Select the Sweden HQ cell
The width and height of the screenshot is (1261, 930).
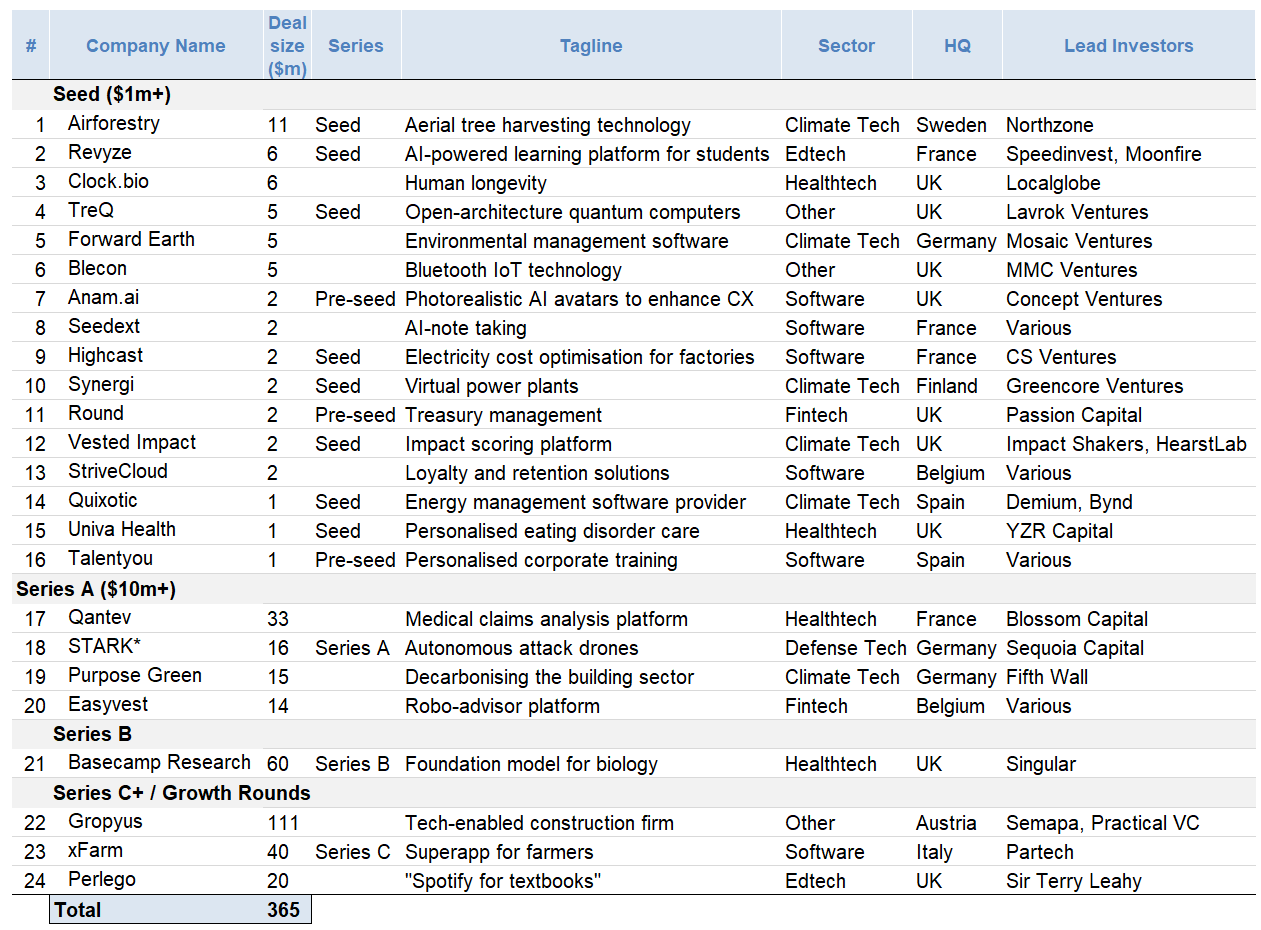point(951,125)
